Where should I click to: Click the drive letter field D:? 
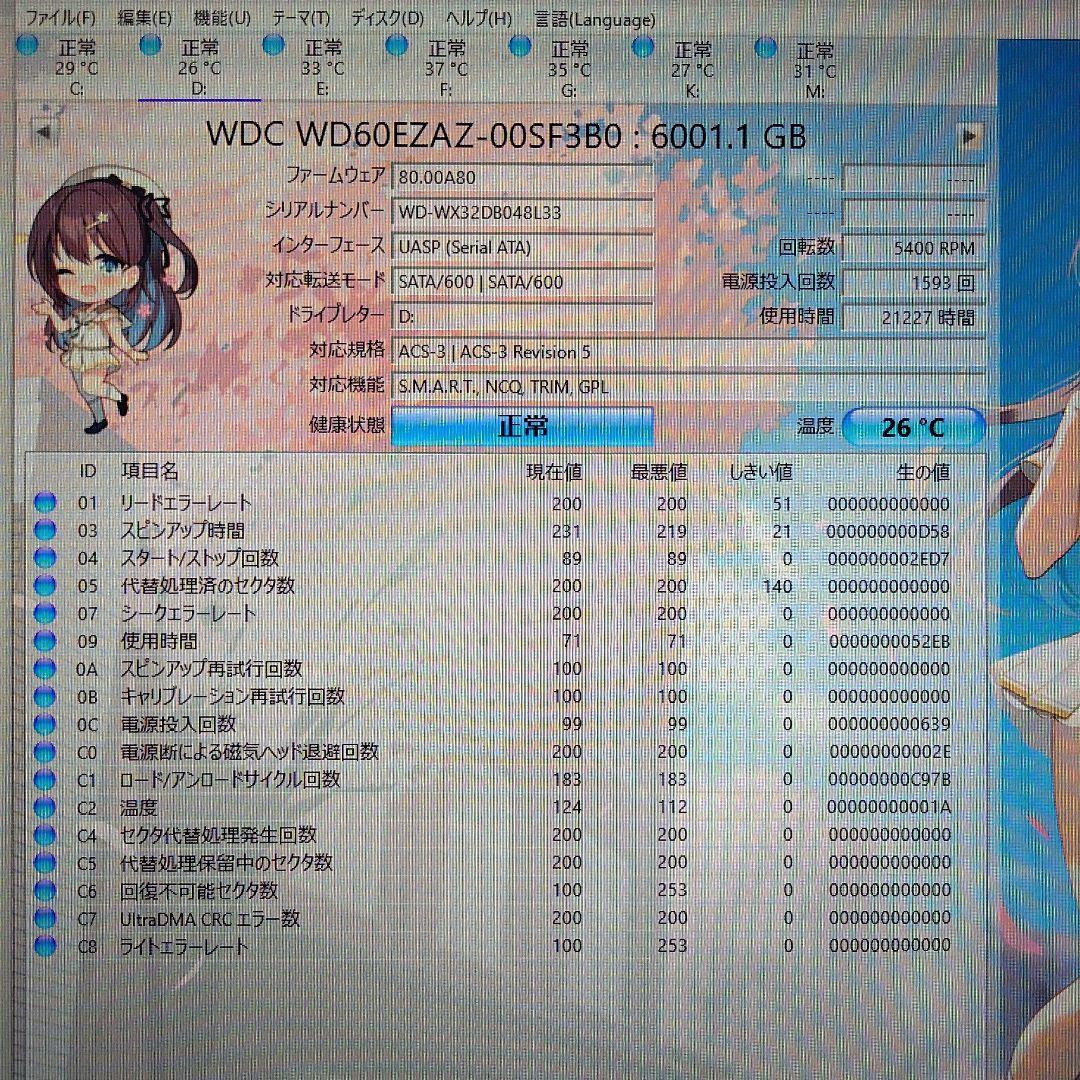[522, 316]
